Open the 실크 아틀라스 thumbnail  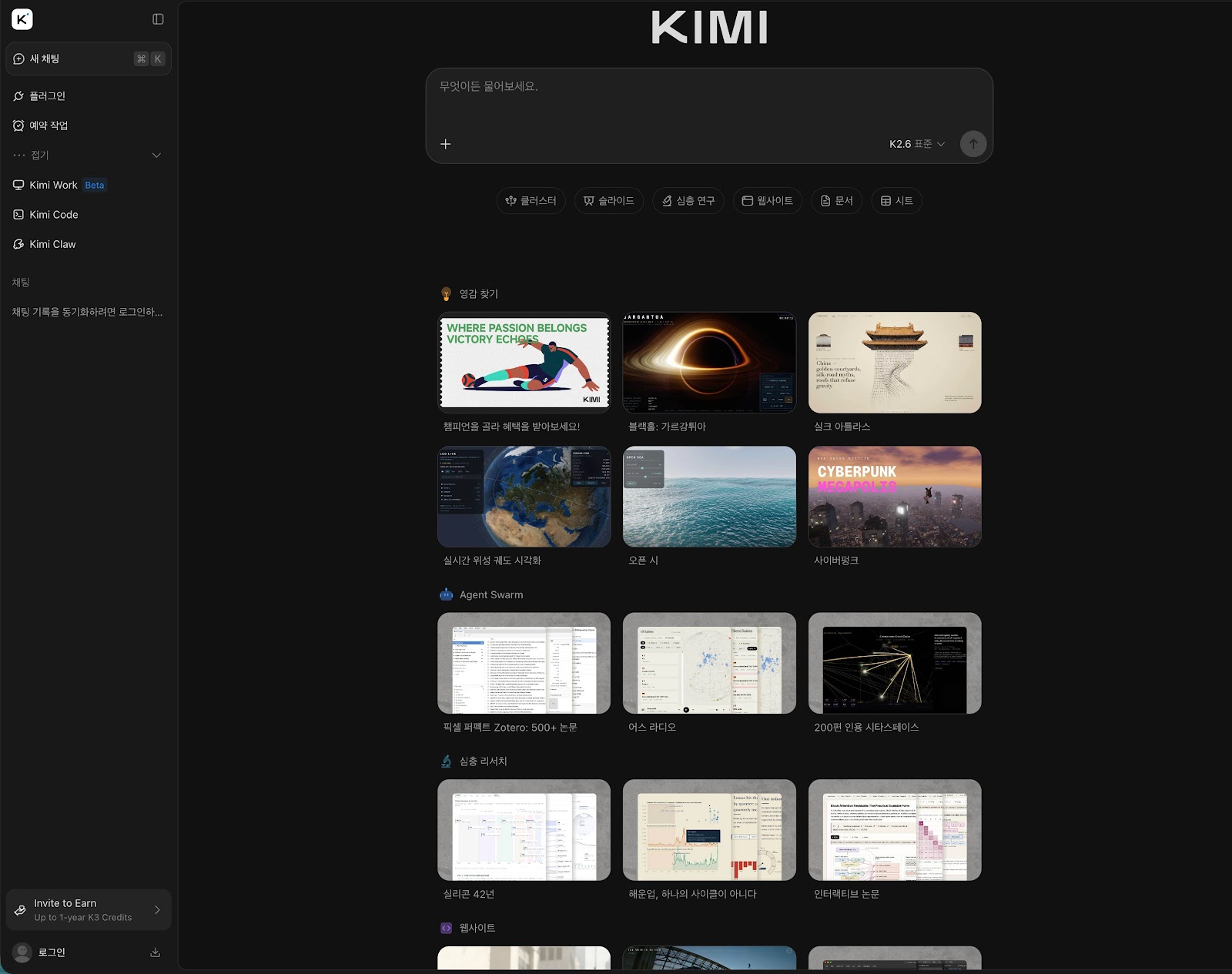tap(895, 363)
